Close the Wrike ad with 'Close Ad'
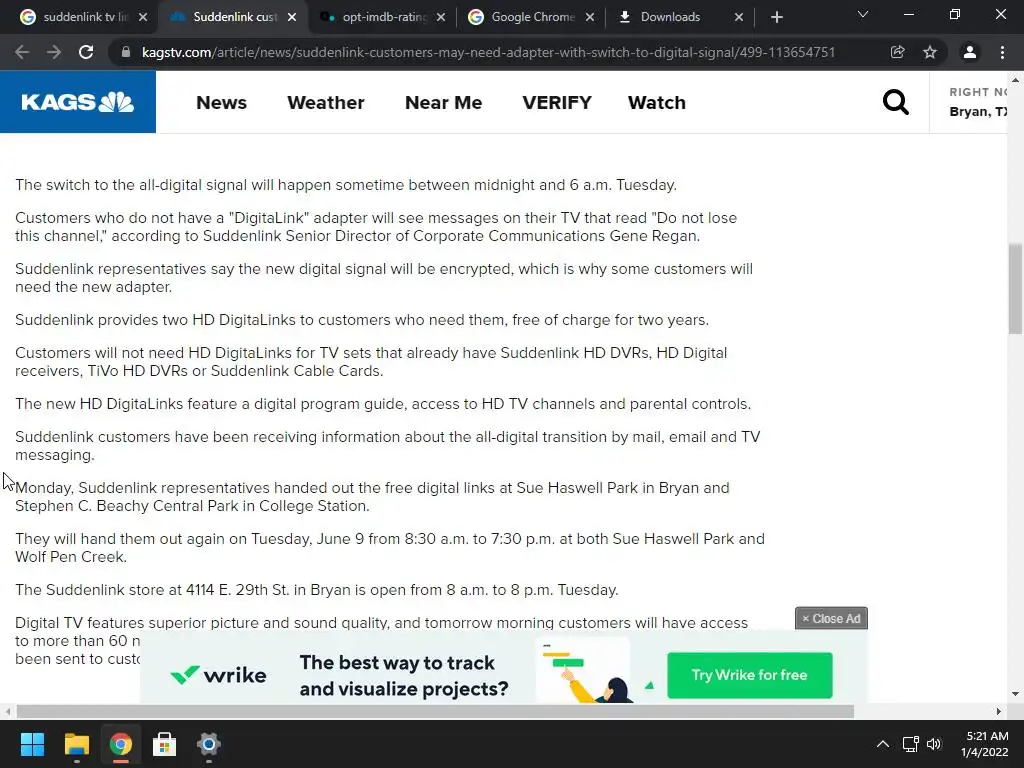The image size is (1024, 768). 831,618
